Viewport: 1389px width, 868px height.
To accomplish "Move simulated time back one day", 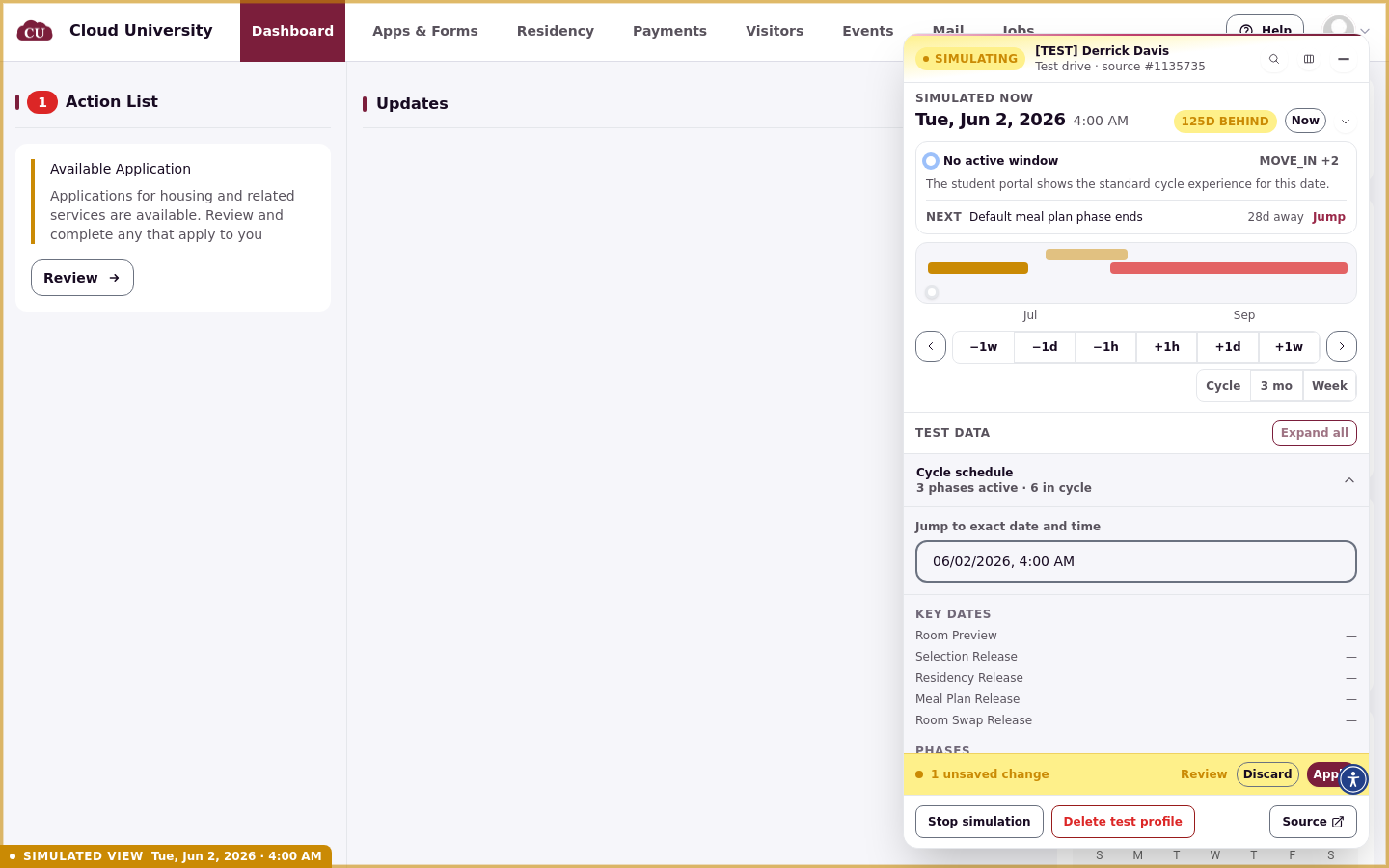I will [1045, 347].
